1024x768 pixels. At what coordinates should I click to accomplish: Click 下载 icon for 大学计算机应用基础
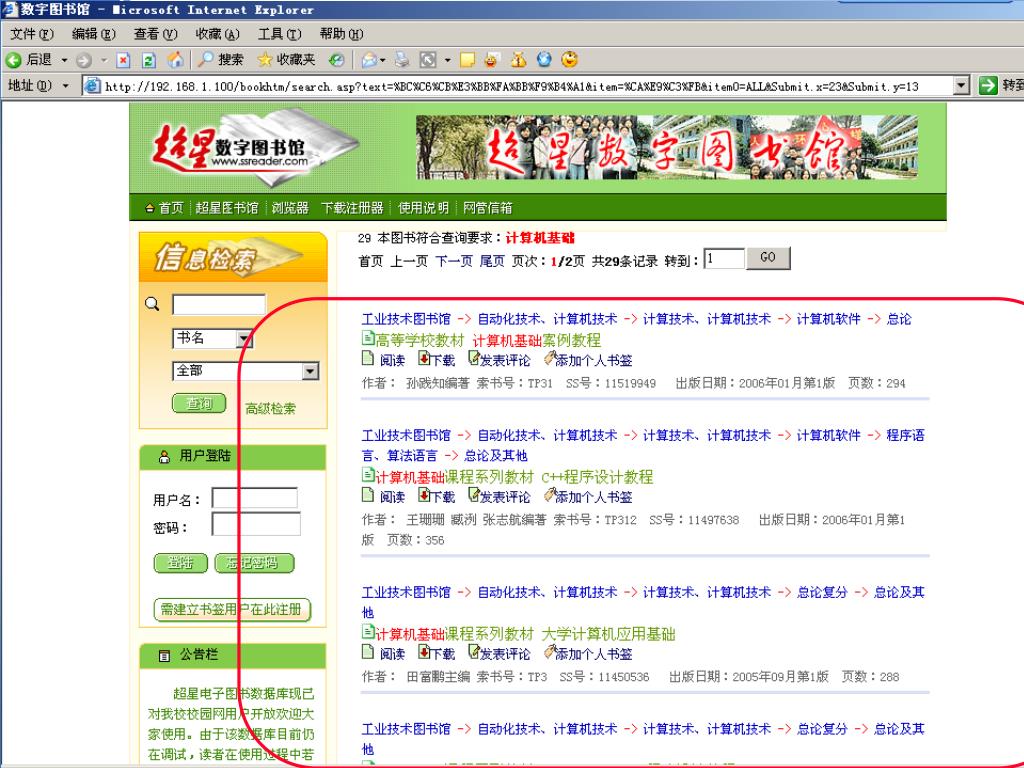click(424, 652)
